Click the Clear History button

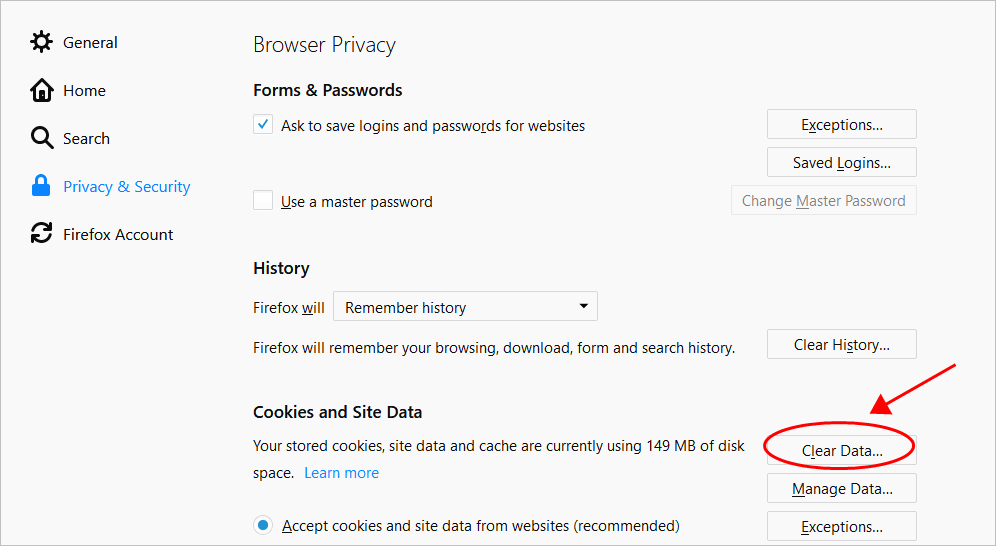(x=842, y=344)
